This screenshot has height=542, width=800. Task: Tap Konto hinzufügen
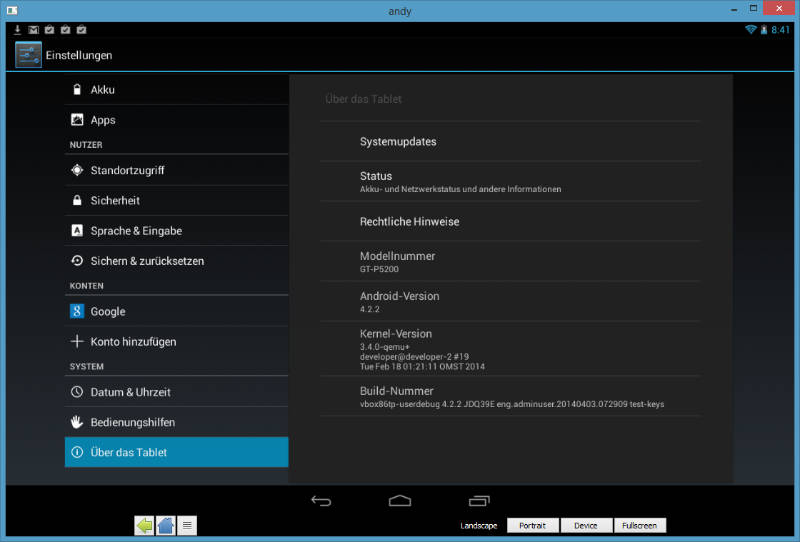coord(176,342)
